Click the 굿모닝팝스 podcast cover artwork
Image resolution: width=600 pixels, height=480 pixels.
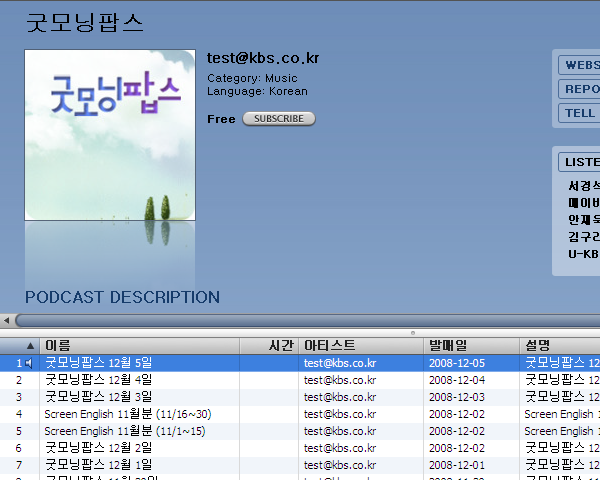click(110, 135)
